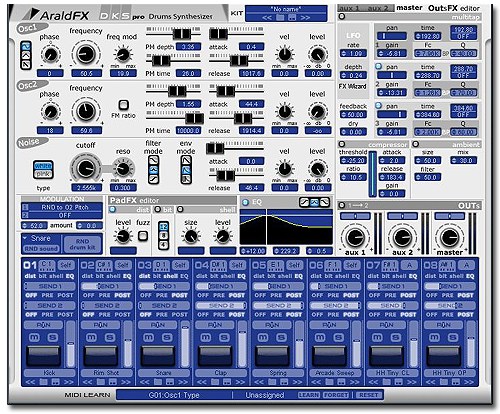
Task: Pick the middle Noise env mode shape
Action: (186, 170)
